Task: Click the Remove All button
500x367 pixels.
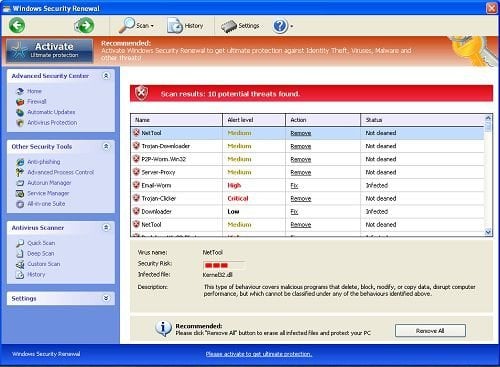Action: (430, 331)
